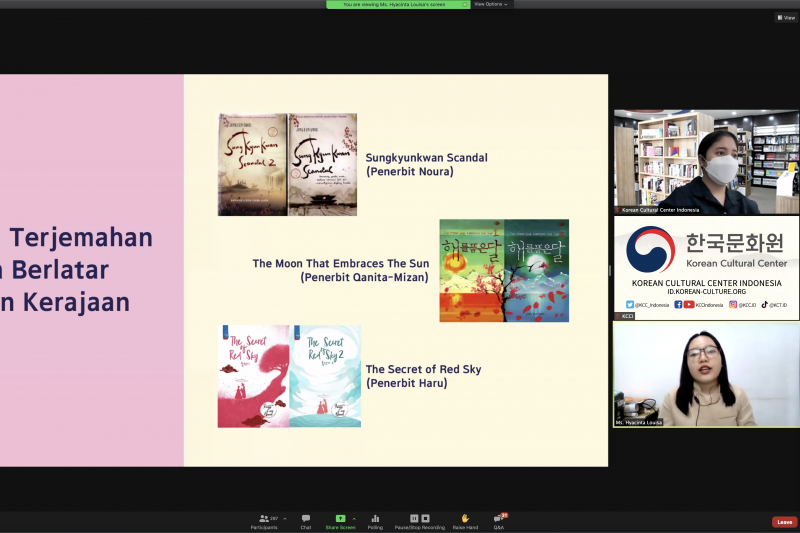Image resolution: width=800 pixels, height=533 pixels.
Task: Click 'Korean Cultural Center Indonesia' name label
Action: click(660, 210)
